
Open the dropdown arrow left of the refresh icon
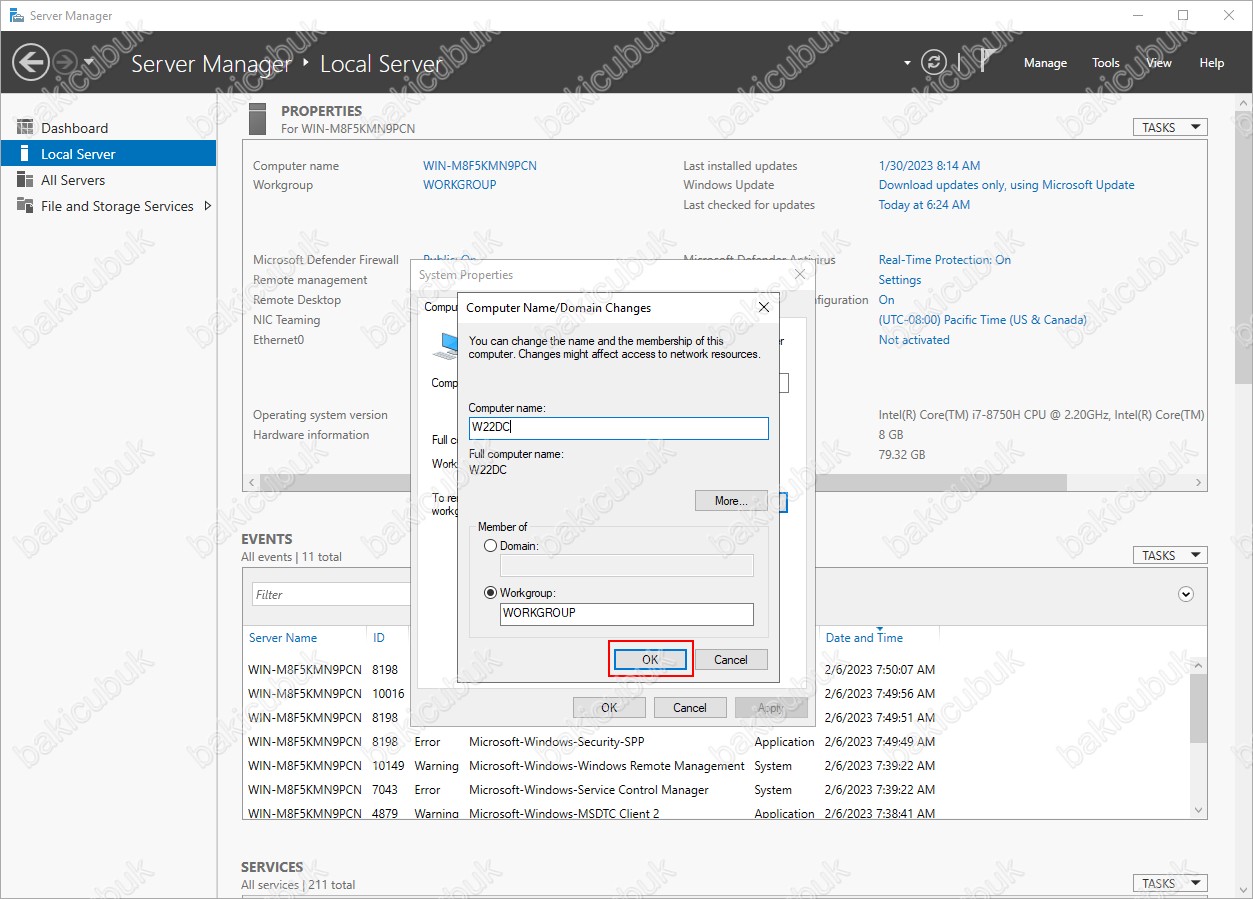coord(908,63)
